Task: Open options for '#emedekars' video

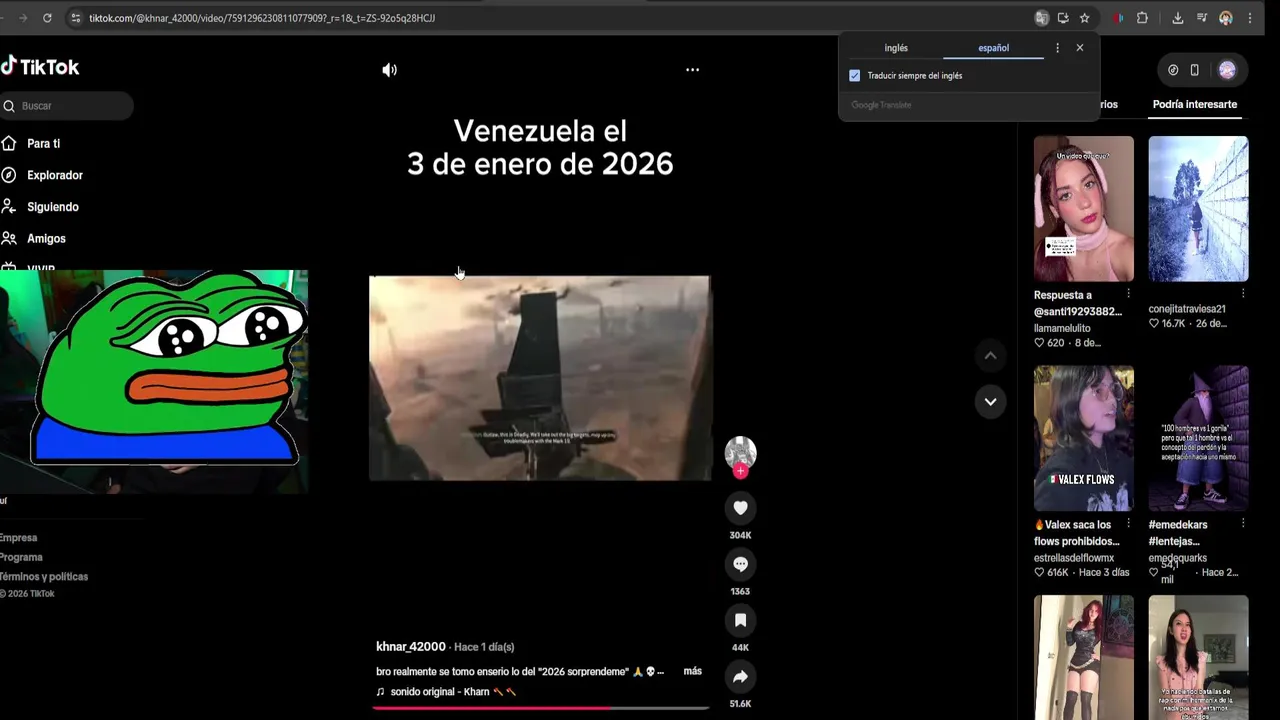Action: click(x=1242, y=523)
